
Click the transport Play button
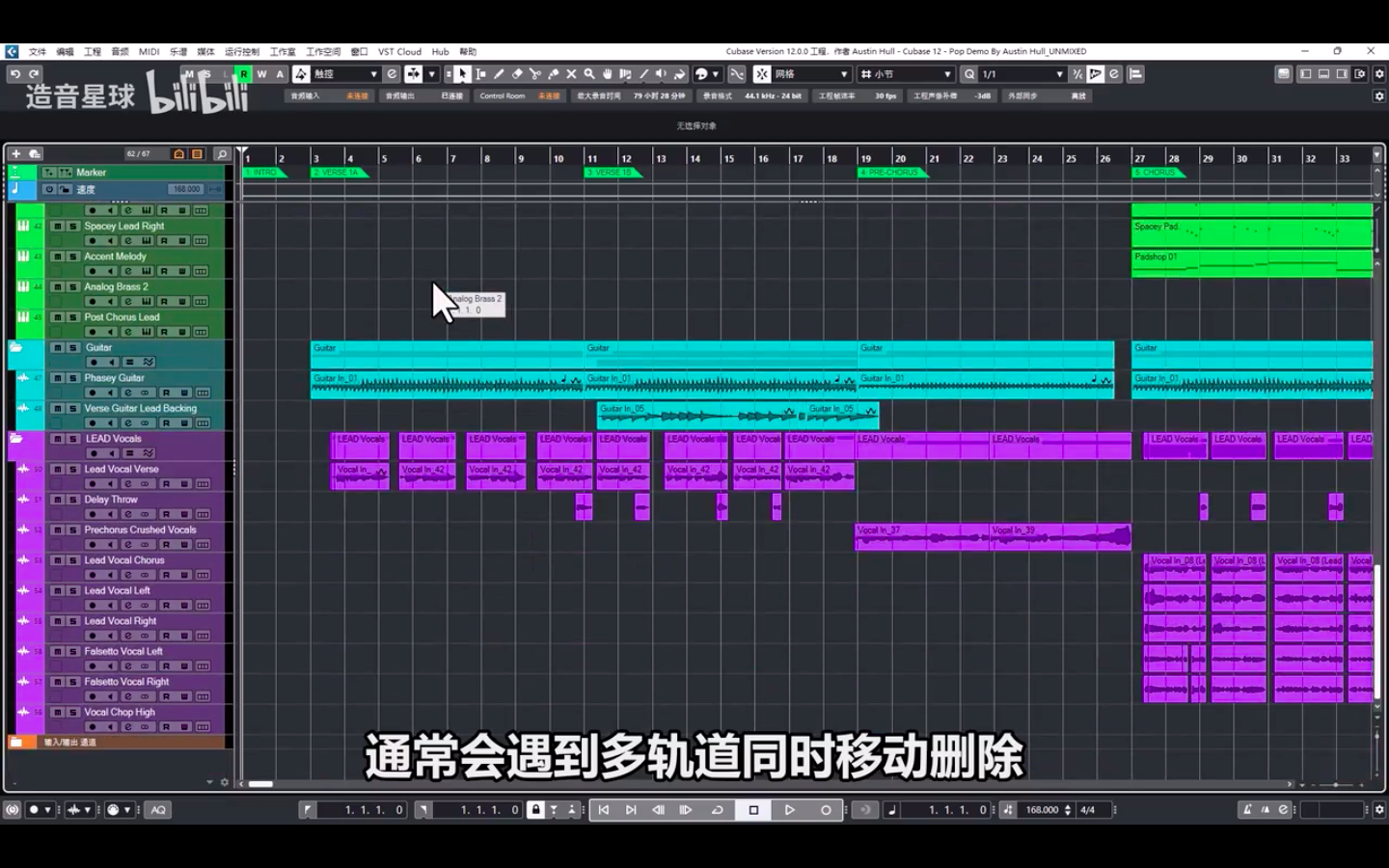[x=789, y=810]
